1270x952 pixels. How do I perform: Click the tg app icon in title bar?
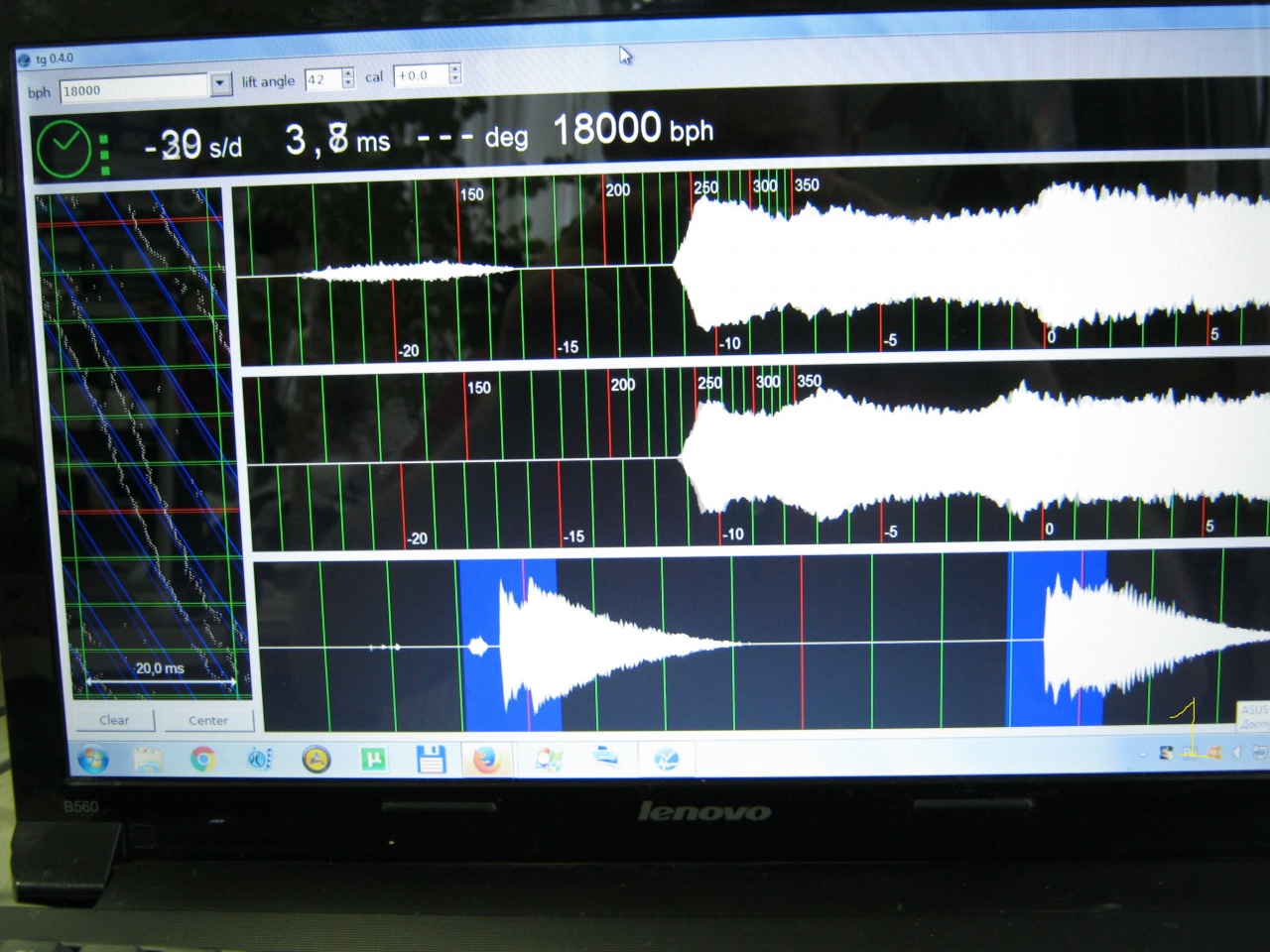(x=24, y=59)
